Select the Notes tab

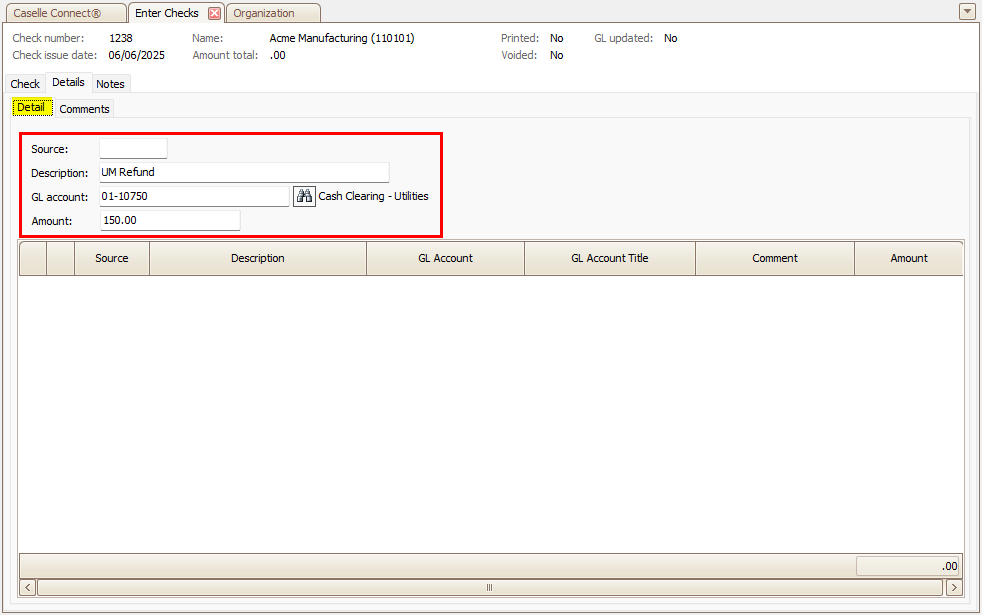(110, 84)
